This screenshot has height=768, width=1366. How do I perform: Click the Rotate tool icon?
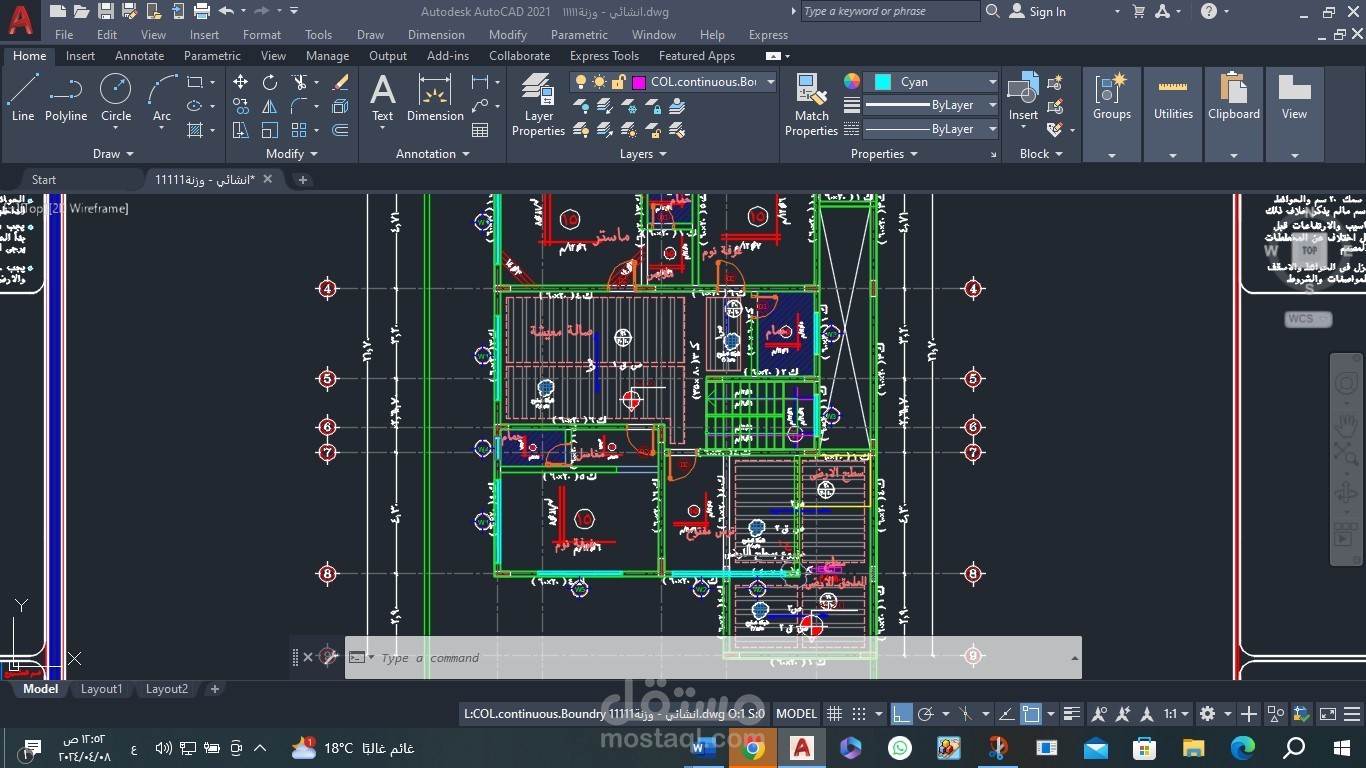click(270, 82)
